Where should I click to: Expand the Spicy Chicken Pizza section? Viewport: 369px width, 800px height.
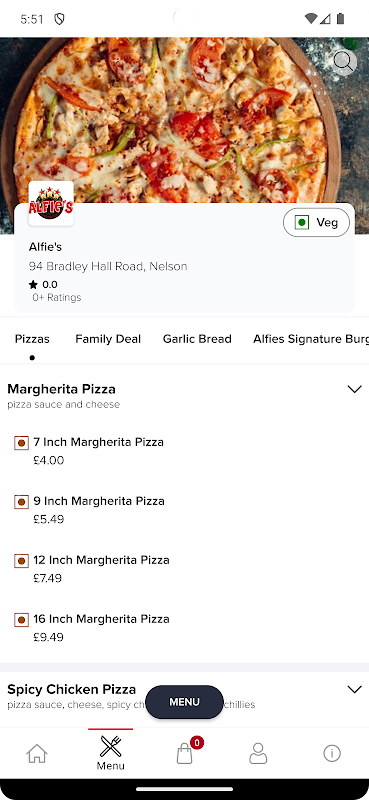point(354,690)
